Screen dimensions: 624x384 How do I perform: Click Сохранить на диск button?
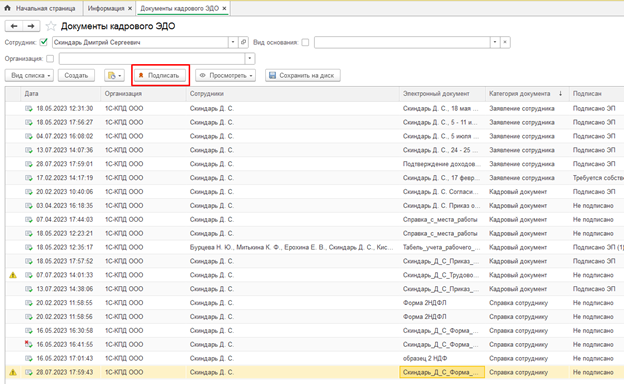(303, 75)
